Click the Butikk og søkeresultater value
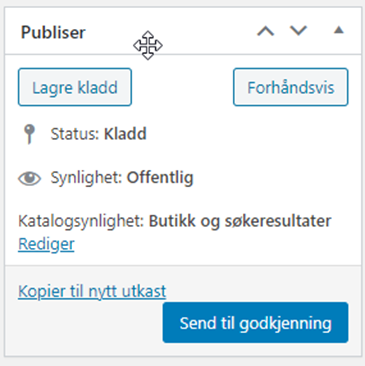 coord(240,221)
